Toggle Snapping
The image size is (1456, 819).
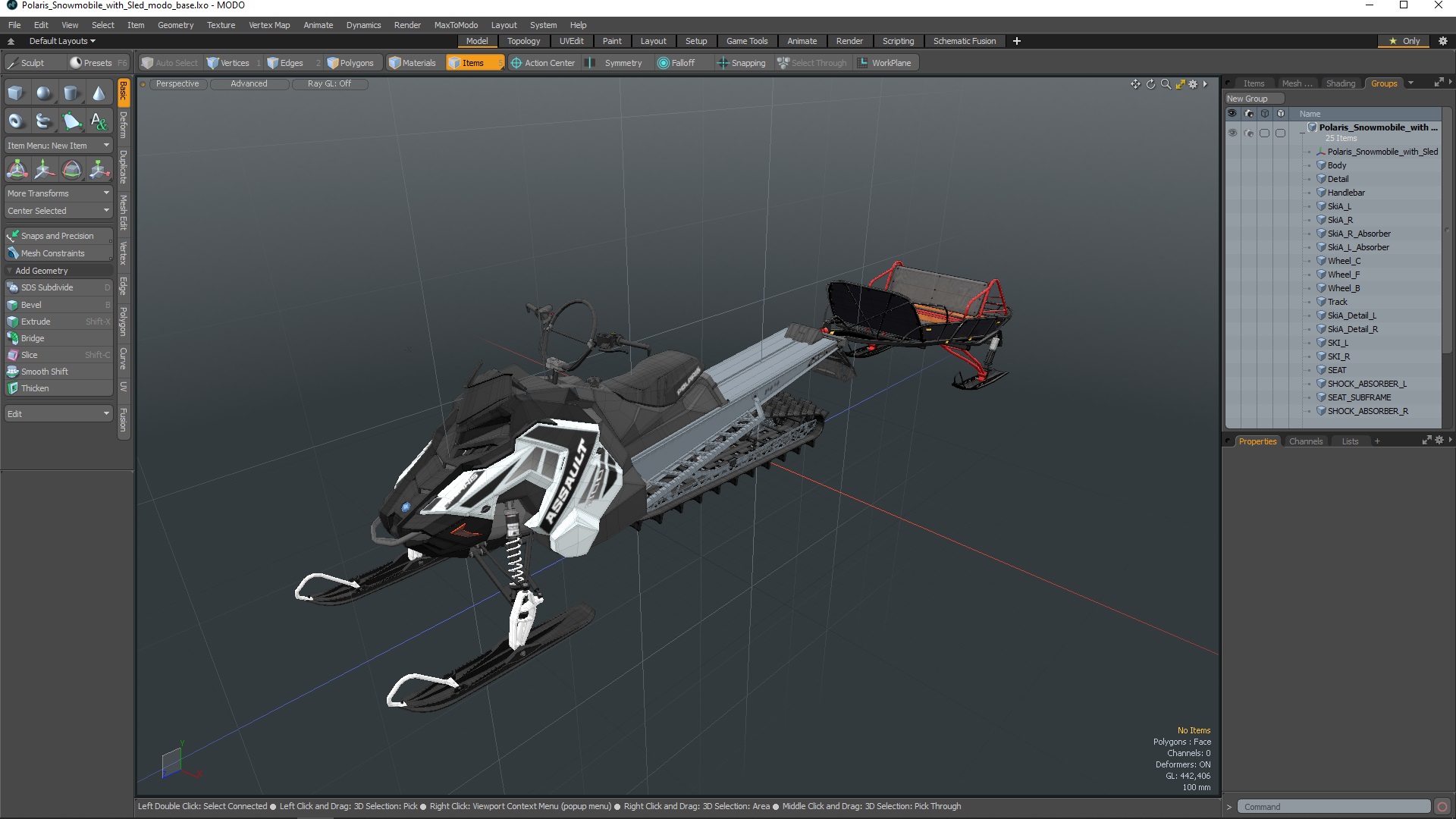(x=742, y=63)
